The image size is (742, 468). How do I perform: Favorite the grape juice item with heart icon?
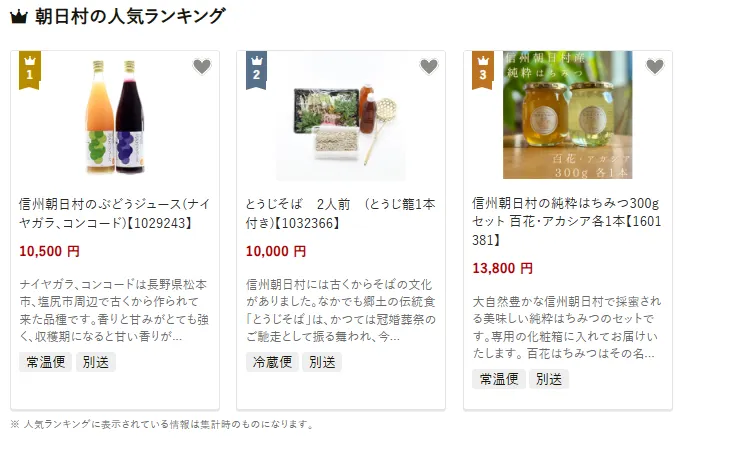point(202,66)
